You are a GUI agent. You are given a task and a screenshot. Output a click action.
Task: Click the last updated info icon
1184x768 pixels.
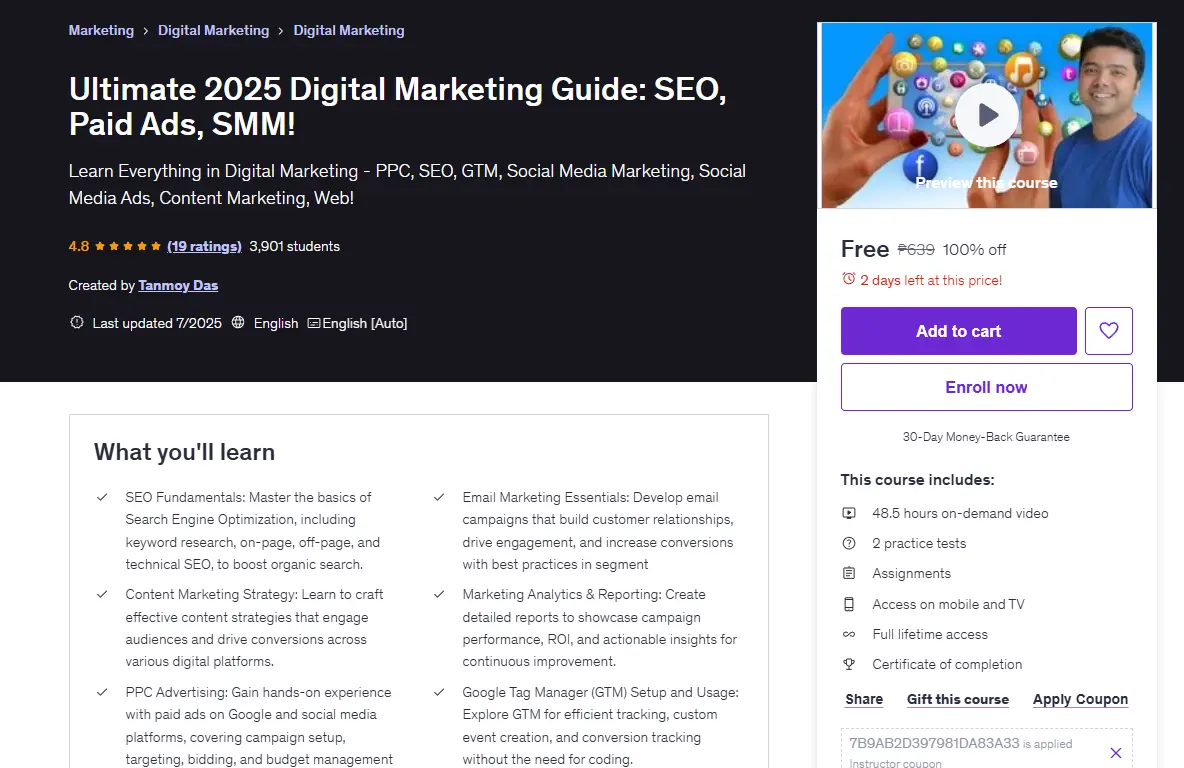pyautogui.click(x=76, y=322)
